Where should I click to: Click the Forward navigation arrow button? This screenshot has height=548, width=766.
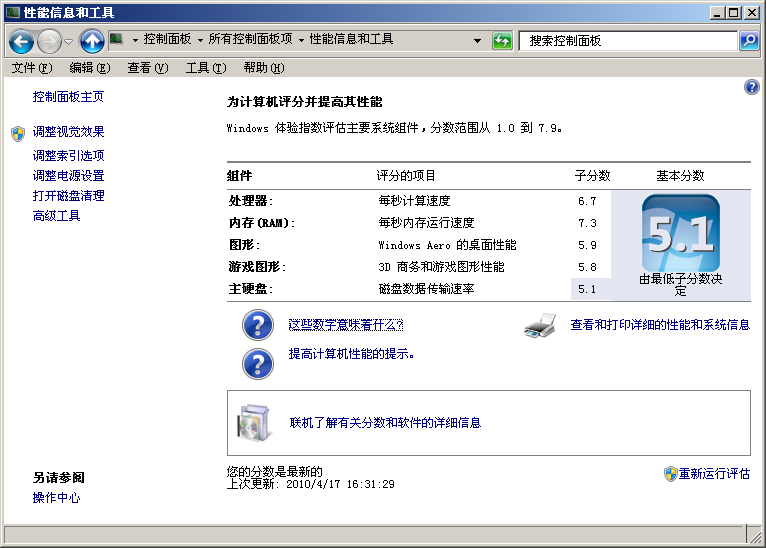(x=49, y=42)
